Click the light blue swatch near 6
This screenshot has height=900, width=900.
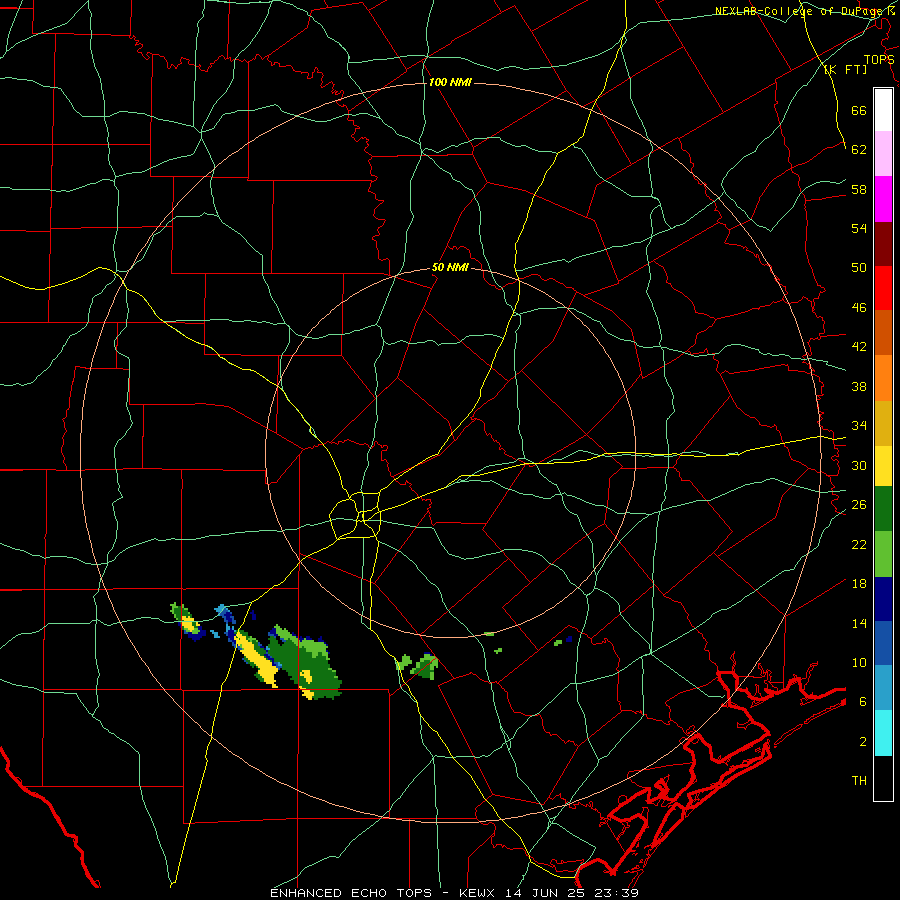click(883, 688)
